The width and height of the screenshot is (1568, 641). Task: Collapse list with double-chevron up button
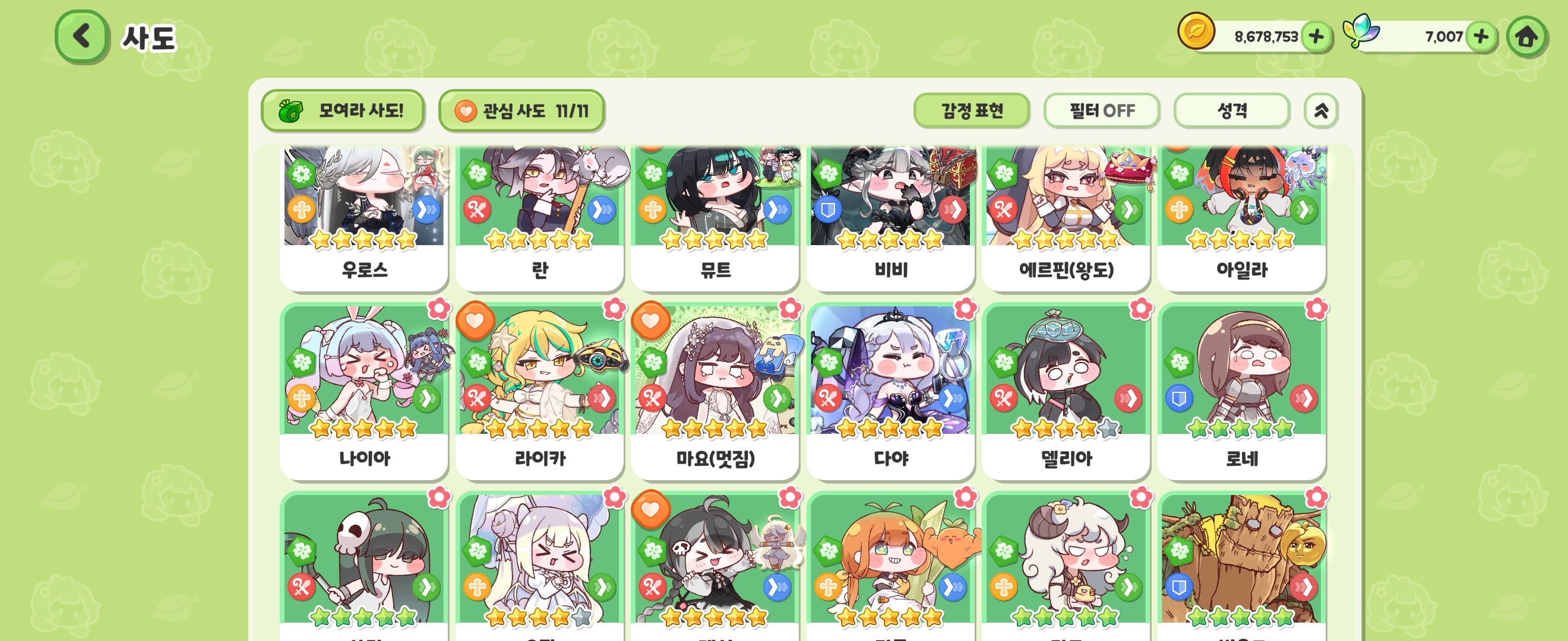(x=1321, y=110)
